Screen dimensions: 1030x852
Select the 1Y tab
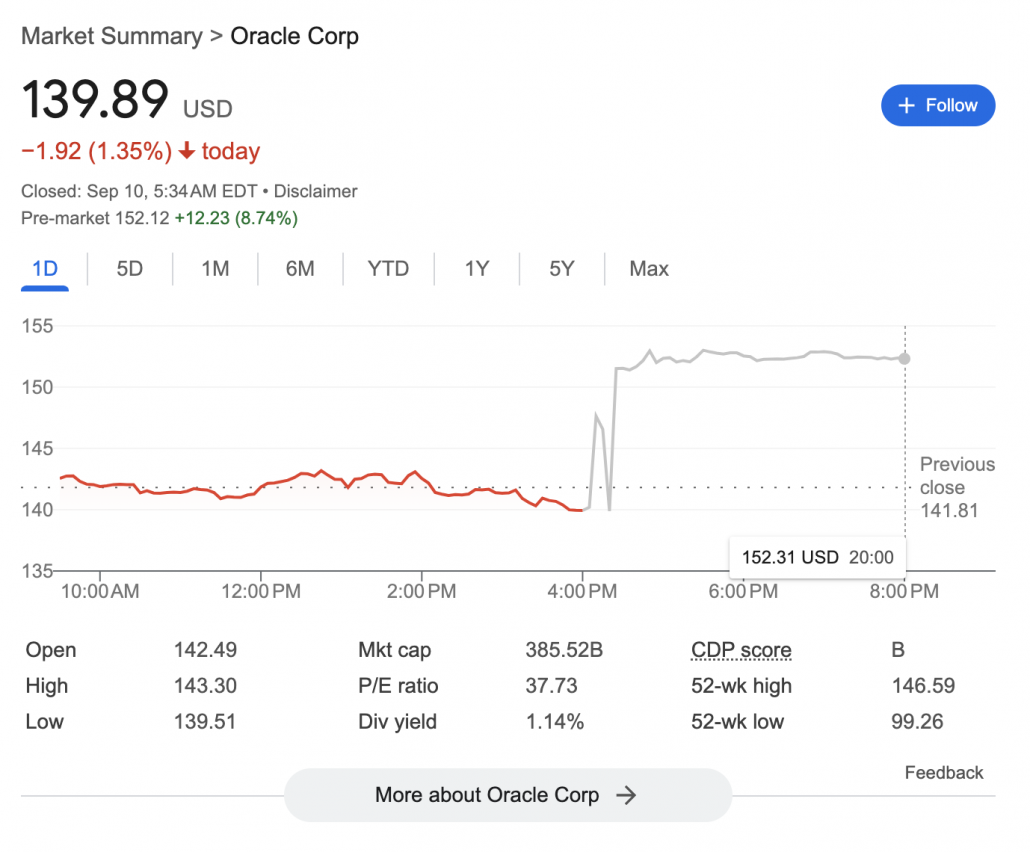pyautogui.click(x=476, y=268)
